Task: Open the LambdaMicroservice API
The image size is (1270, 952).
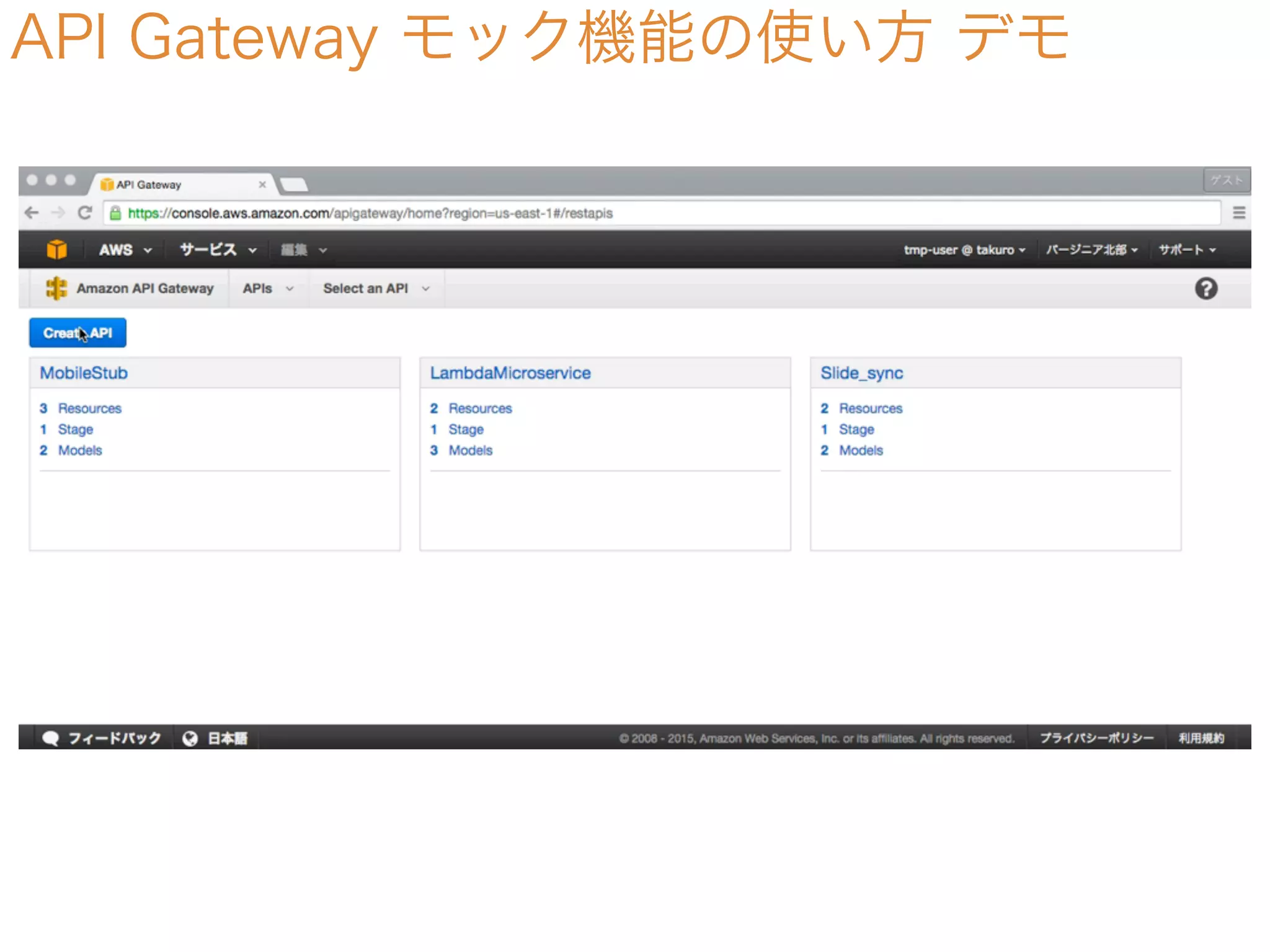Action: [510, 372]
